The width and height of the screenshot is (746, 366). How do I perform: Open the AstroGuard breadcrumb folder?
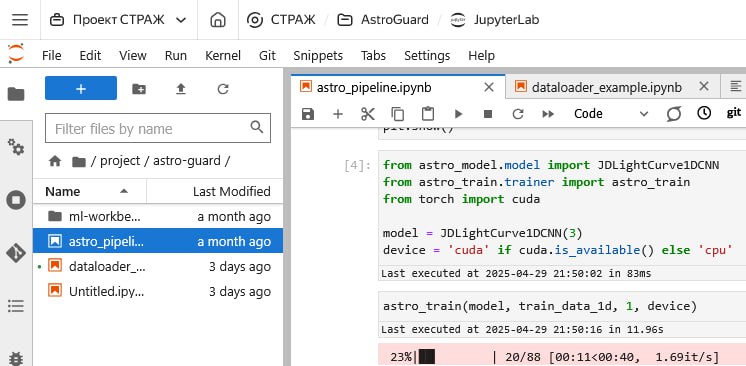[383, 20]
